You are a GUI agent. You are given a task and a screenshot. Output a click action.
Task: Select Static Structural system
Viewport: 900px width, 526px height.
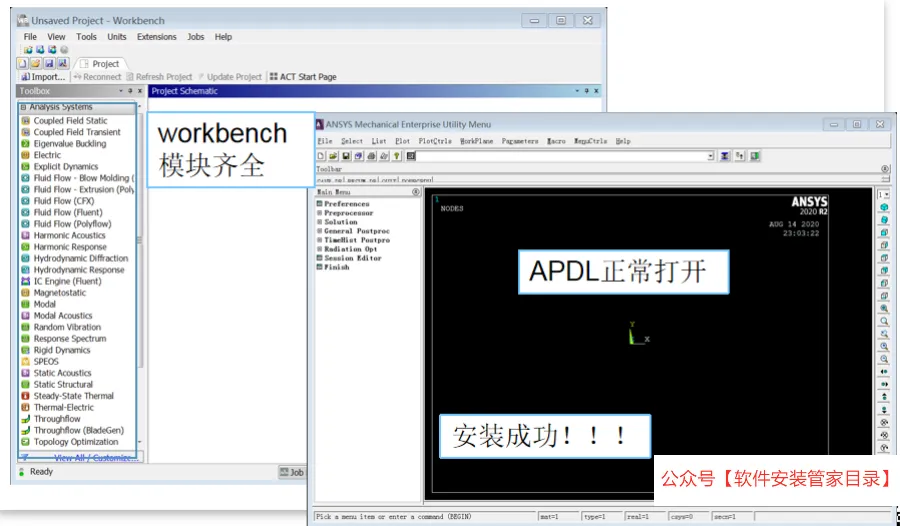tap(63, 385)
